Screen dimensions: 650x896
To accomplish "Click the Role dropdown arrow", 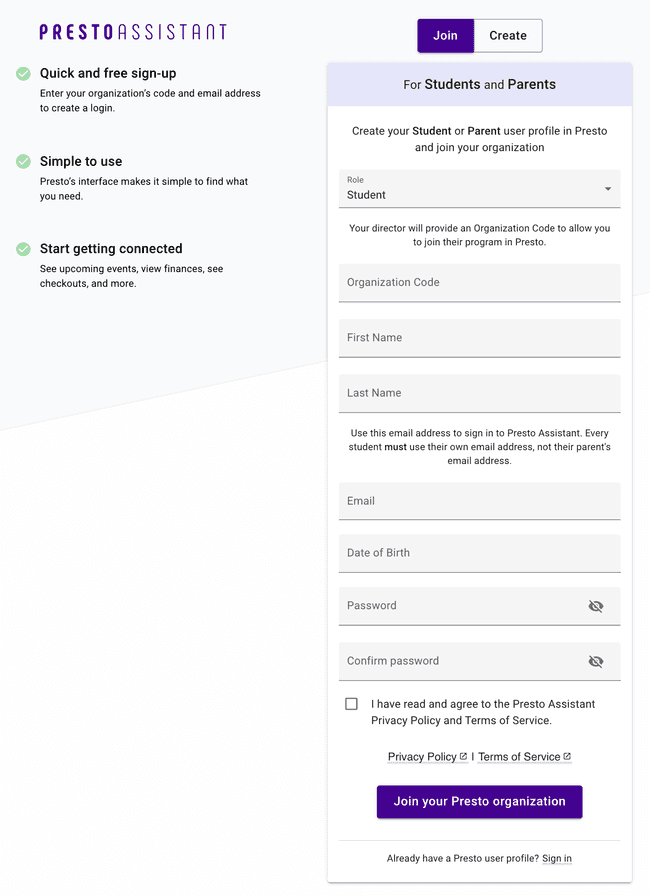I will [607, 189].
